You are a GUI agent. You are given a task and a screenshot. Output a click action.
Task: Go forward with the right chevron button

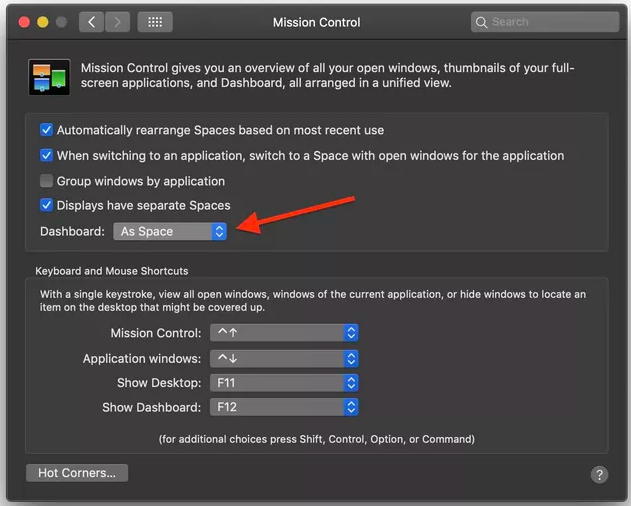point(118,22)
